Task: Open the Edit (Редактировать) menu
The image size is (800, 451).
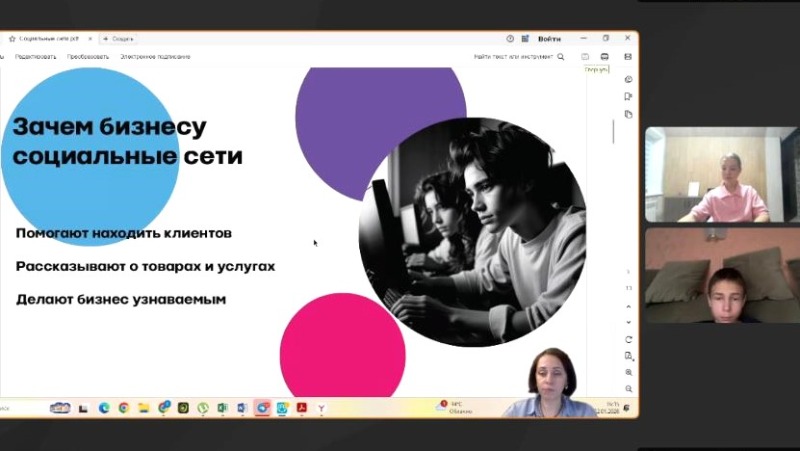Action: coord(35,57)
